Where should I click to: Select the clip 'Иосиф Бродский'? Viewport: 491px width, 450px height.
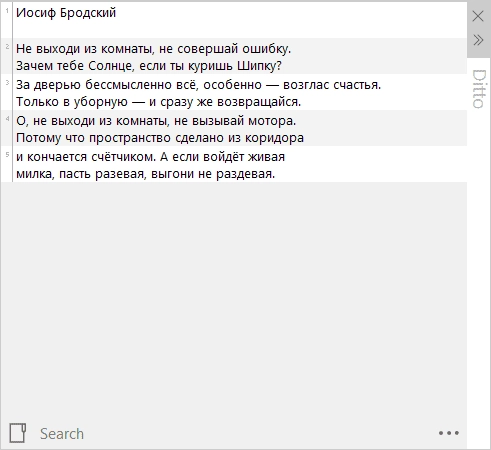[x=234, y=20]
